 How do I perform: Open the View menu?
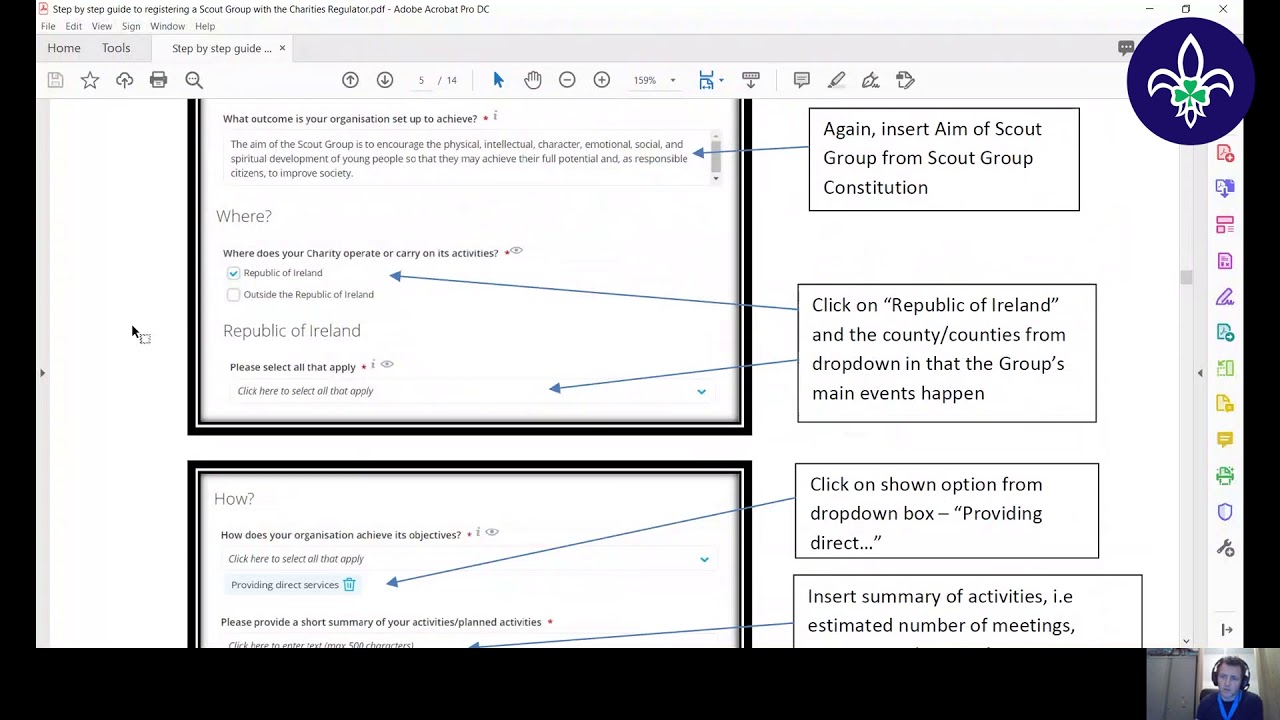coord(102,26)
